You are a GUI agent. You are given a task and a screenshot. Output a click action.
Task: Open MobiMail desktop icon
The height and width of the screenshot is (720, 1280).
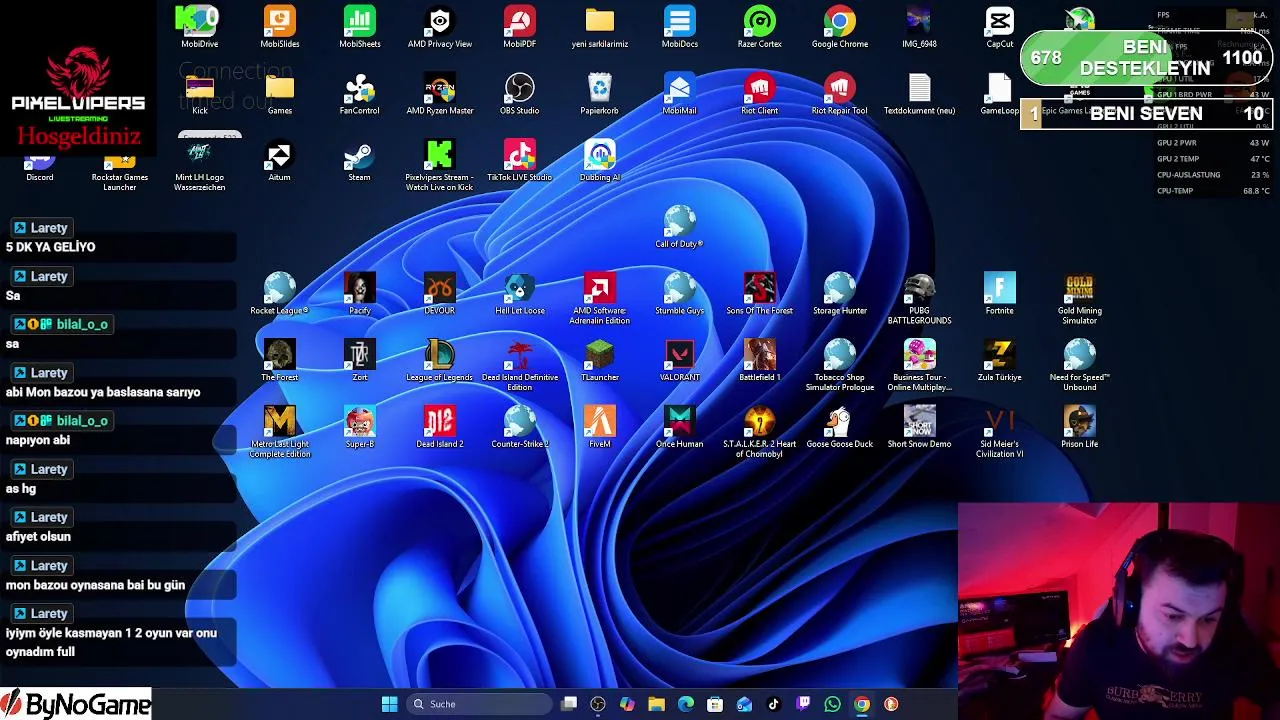(679, 94)
